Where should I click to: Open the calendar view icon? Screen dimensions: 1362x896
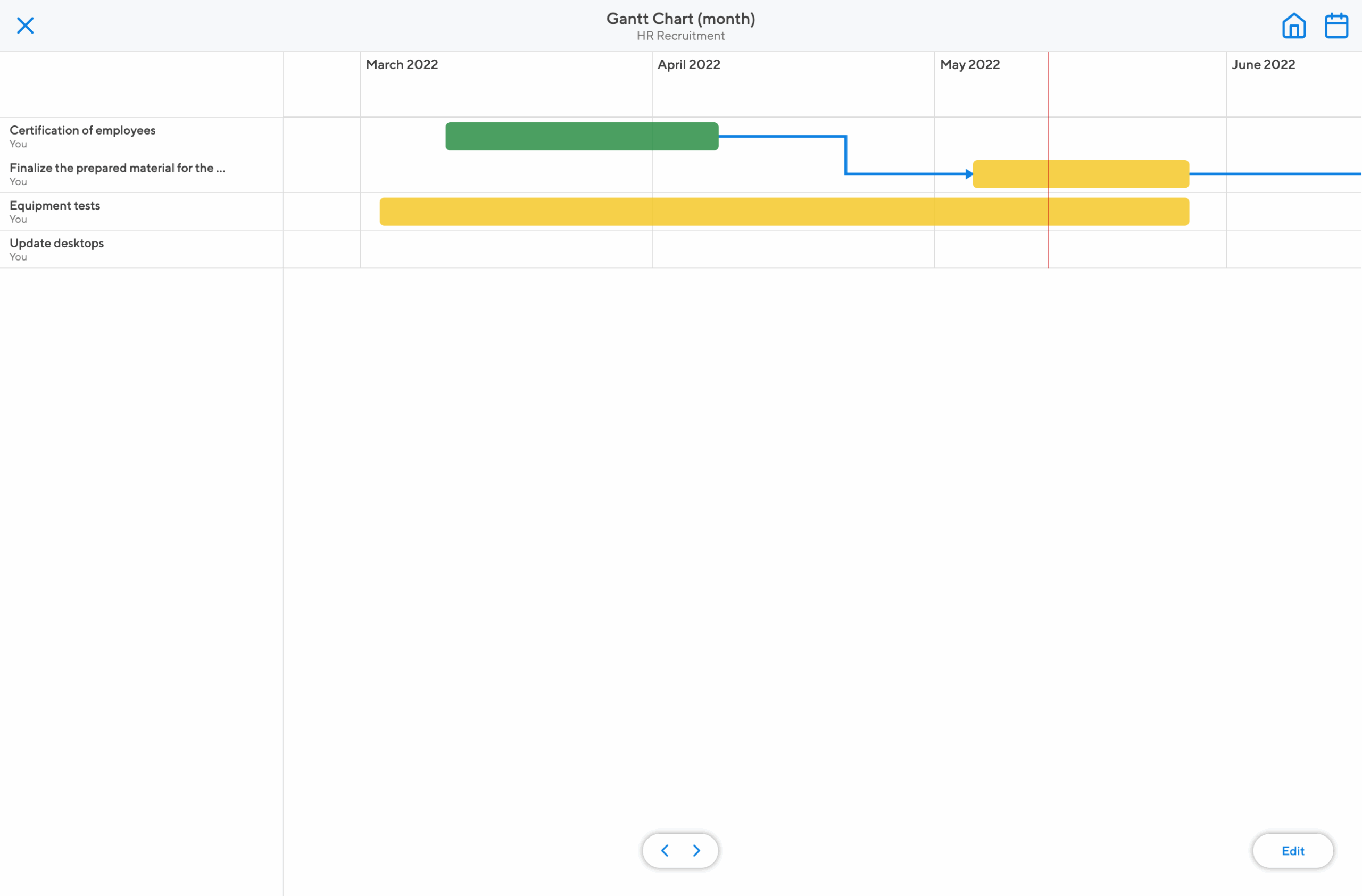[1336, 26]
